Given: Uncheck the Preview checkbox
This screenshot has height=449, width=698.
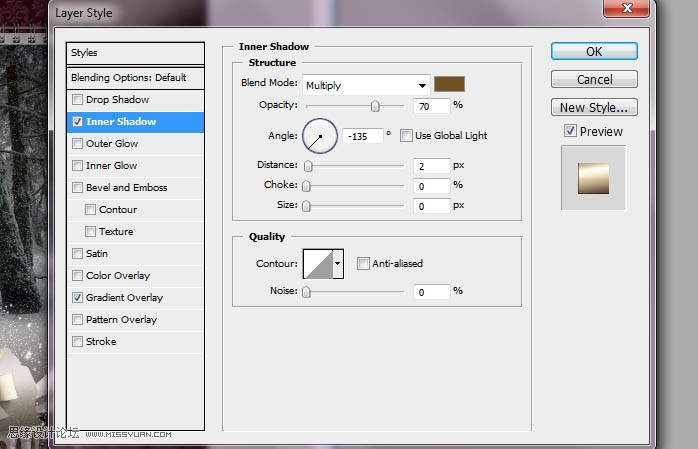Looking at the screenshot, I should coord(570,131).
